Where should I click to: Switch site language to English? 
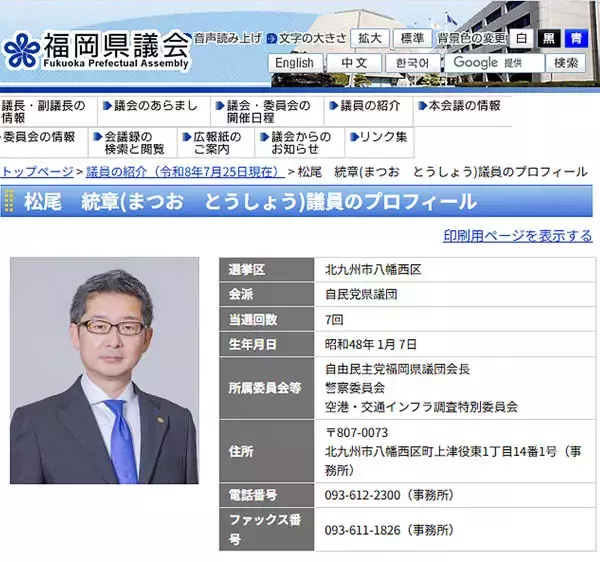pyautogui.click(x=294, y=63)
